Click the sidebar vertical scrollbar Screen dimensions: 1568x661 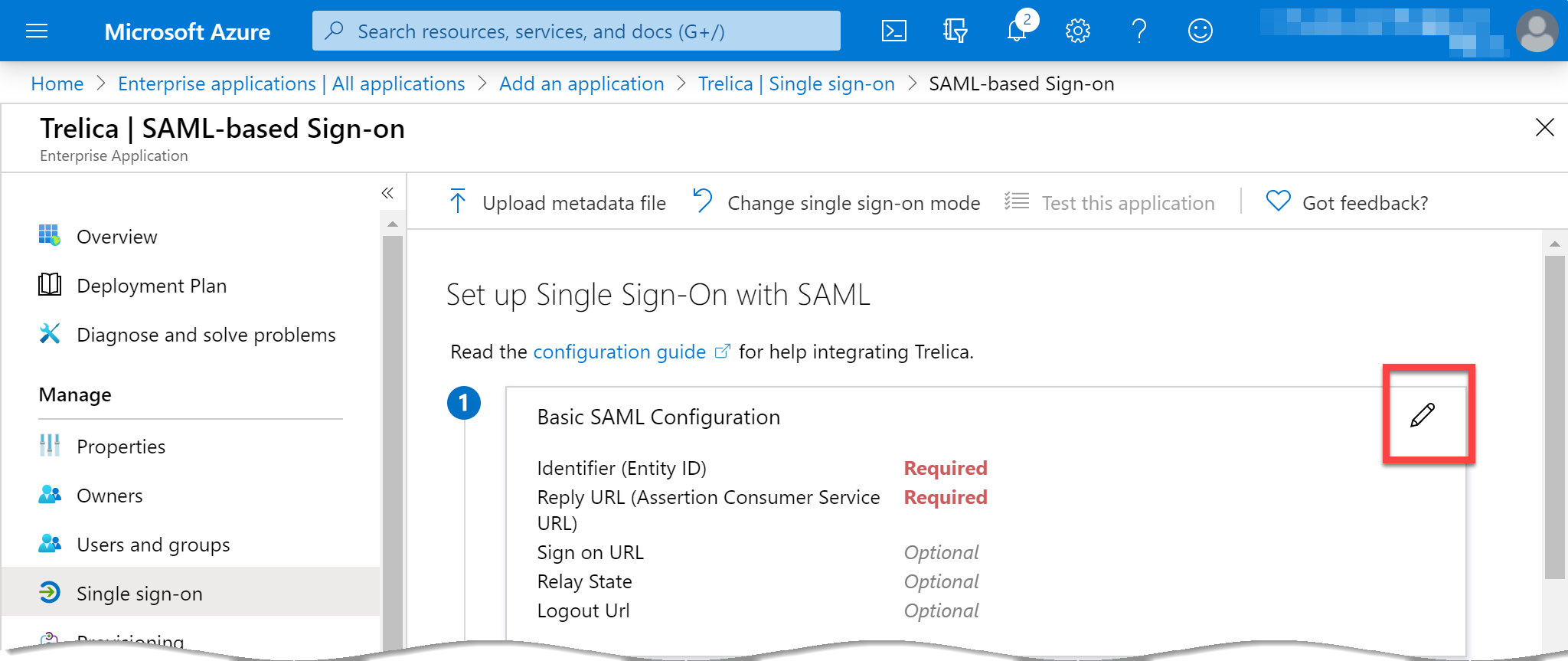(392, 444)
